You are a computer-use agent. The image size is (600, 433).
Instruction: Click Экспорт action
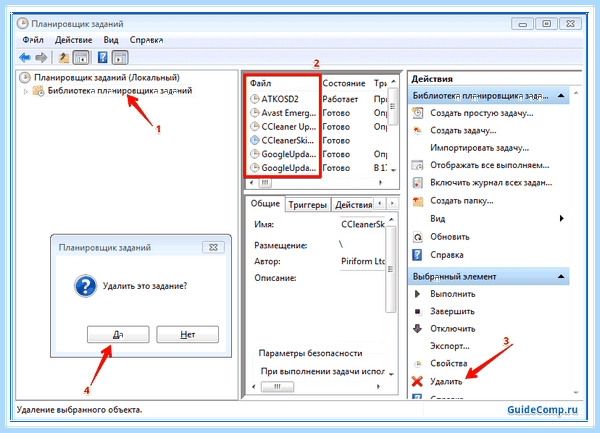point(450,346)
